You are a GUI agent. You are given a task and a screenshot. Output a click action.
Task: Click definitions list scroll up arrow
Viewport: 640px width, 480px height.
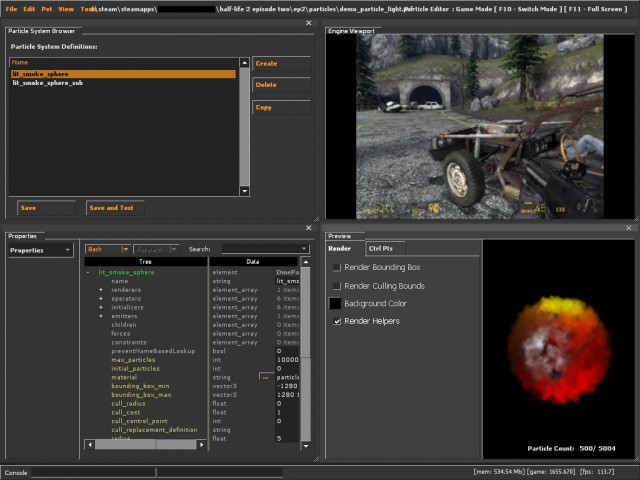pos(244,62)
